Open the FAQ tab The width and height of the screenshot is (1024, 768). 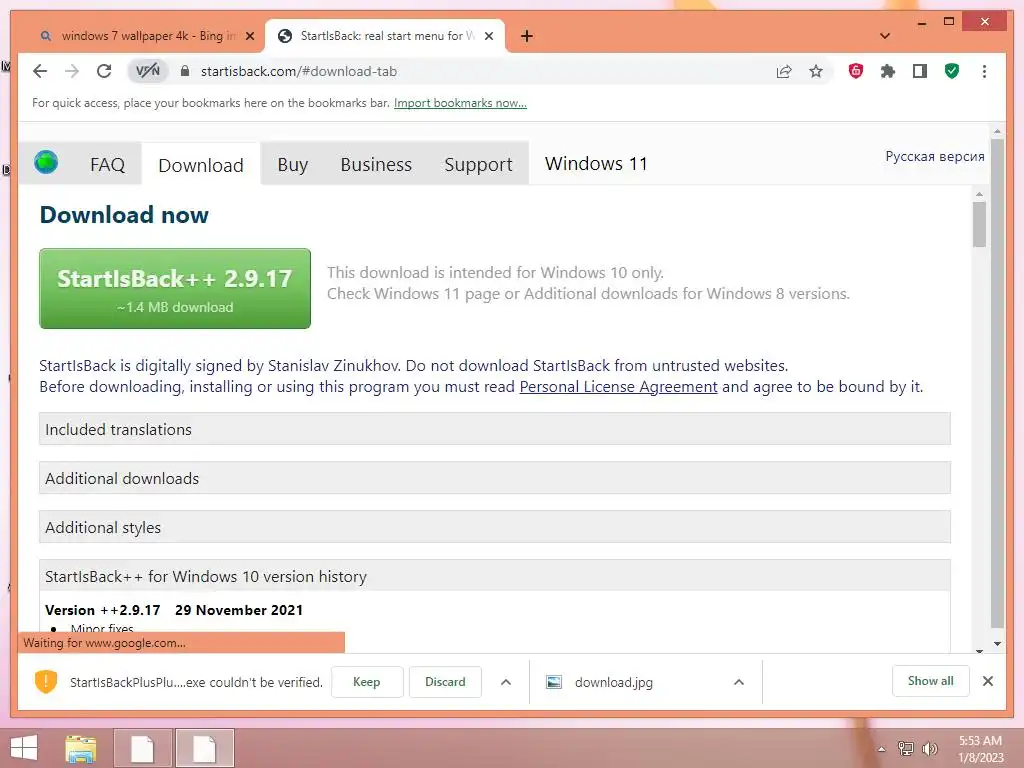click(x=107, y=165)
